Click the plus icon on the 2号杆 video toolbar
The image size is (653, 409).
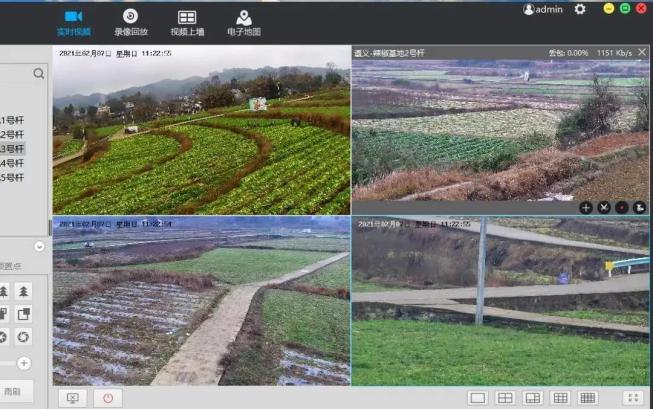click(x=586, y=207)
